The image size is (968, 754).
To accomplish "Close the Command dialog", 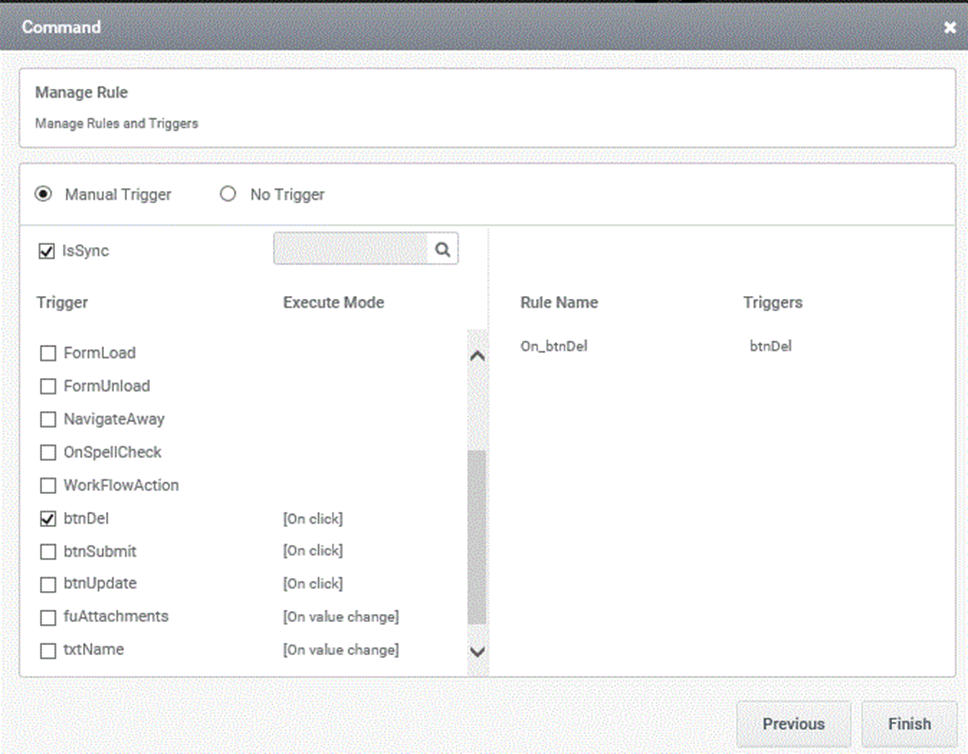I will [949, 27].
